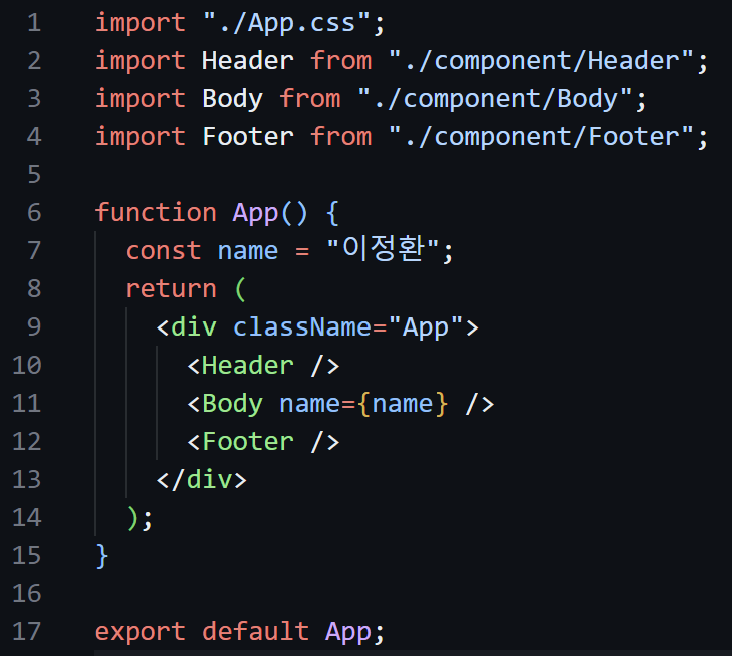Click line number 1 in the gutter
The height and width of the screenshot is (656, 732).
(34, 22)
